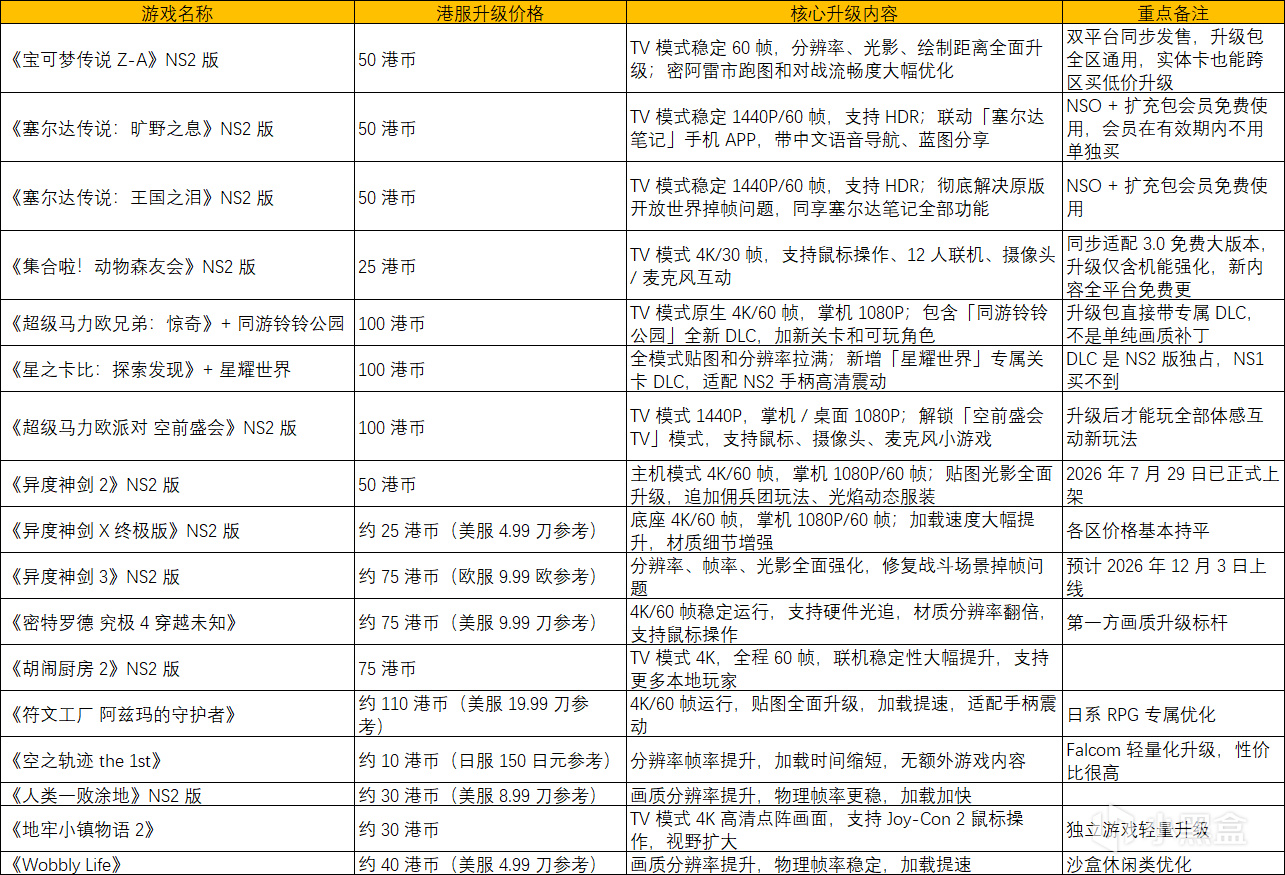
Task: Click the remark "升级包直接带专属 DLC，不是单纯画质补丁"
Action: coord(1173,323)
